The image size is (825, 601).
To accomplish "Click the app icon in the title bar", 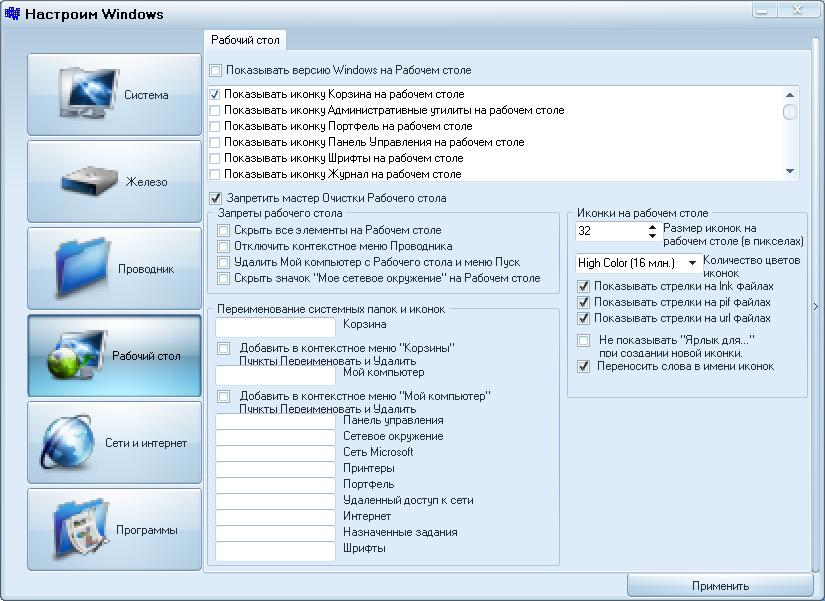I will [12, 13].
